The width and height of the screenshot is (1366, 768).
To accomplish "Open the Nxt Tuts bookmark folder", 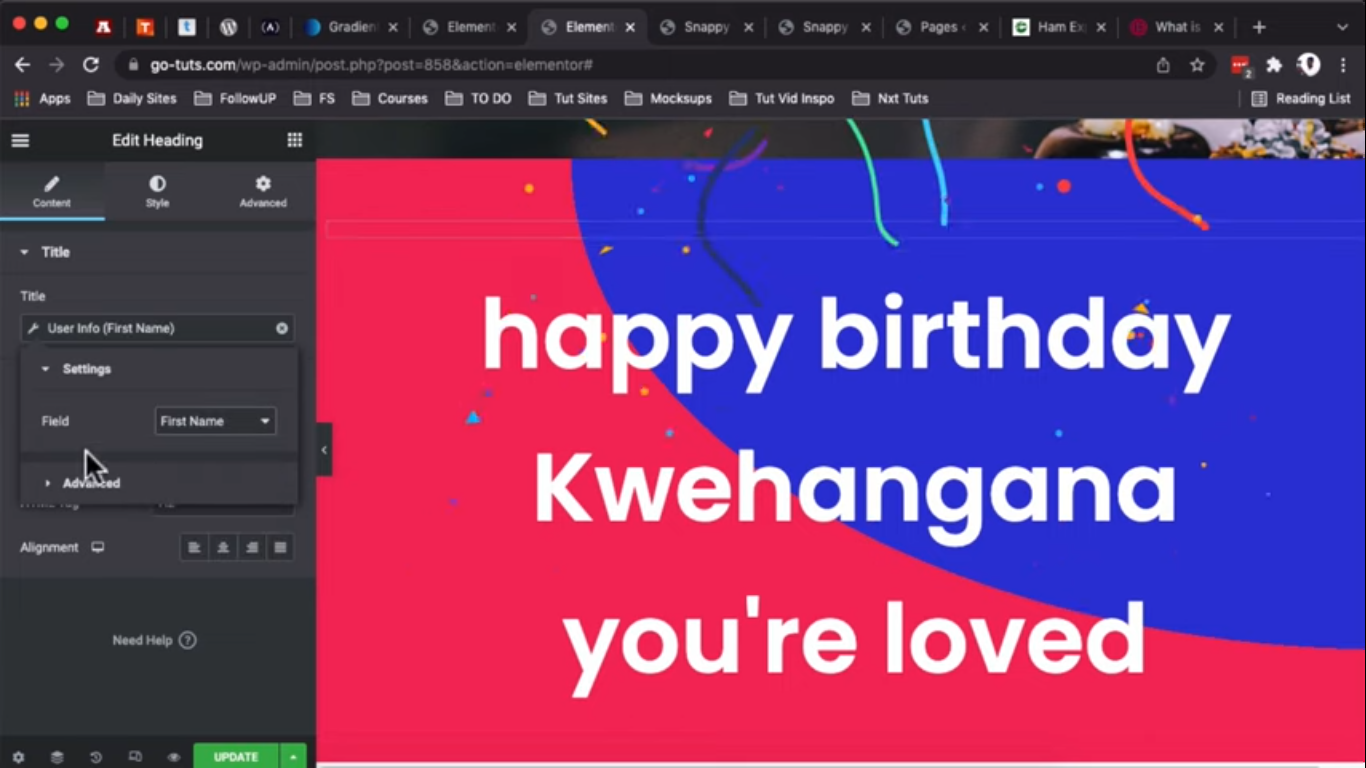I will [890, 99].
